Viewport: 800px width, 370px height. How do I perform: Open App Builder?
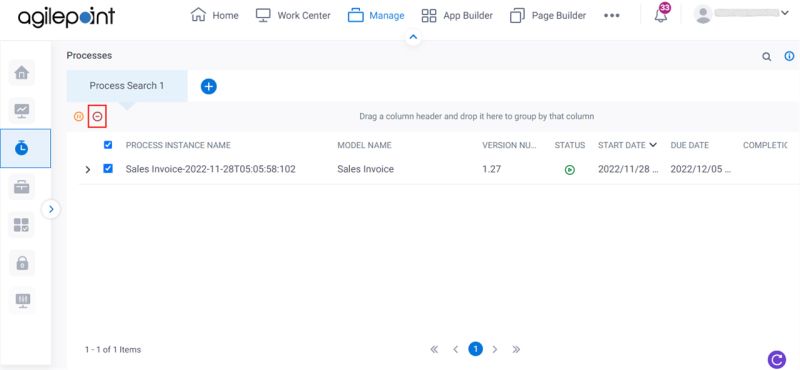tap(457, 16)
